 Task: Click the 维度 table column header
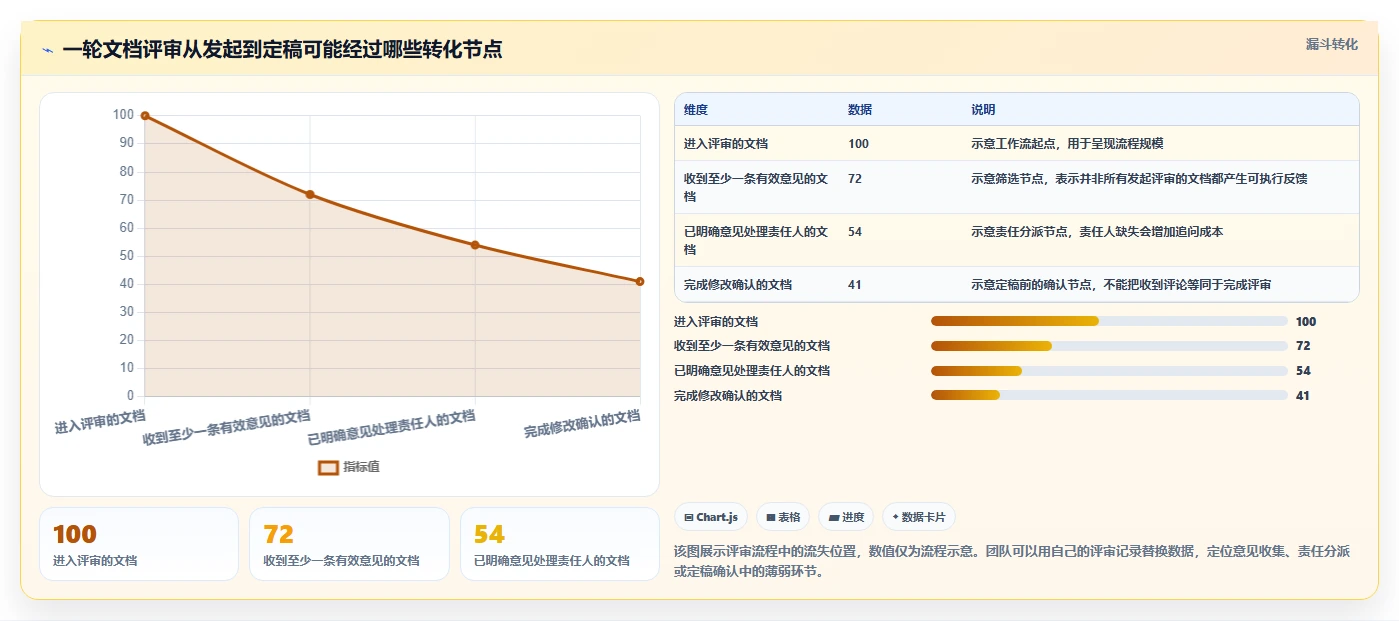(x=696, y=110)
